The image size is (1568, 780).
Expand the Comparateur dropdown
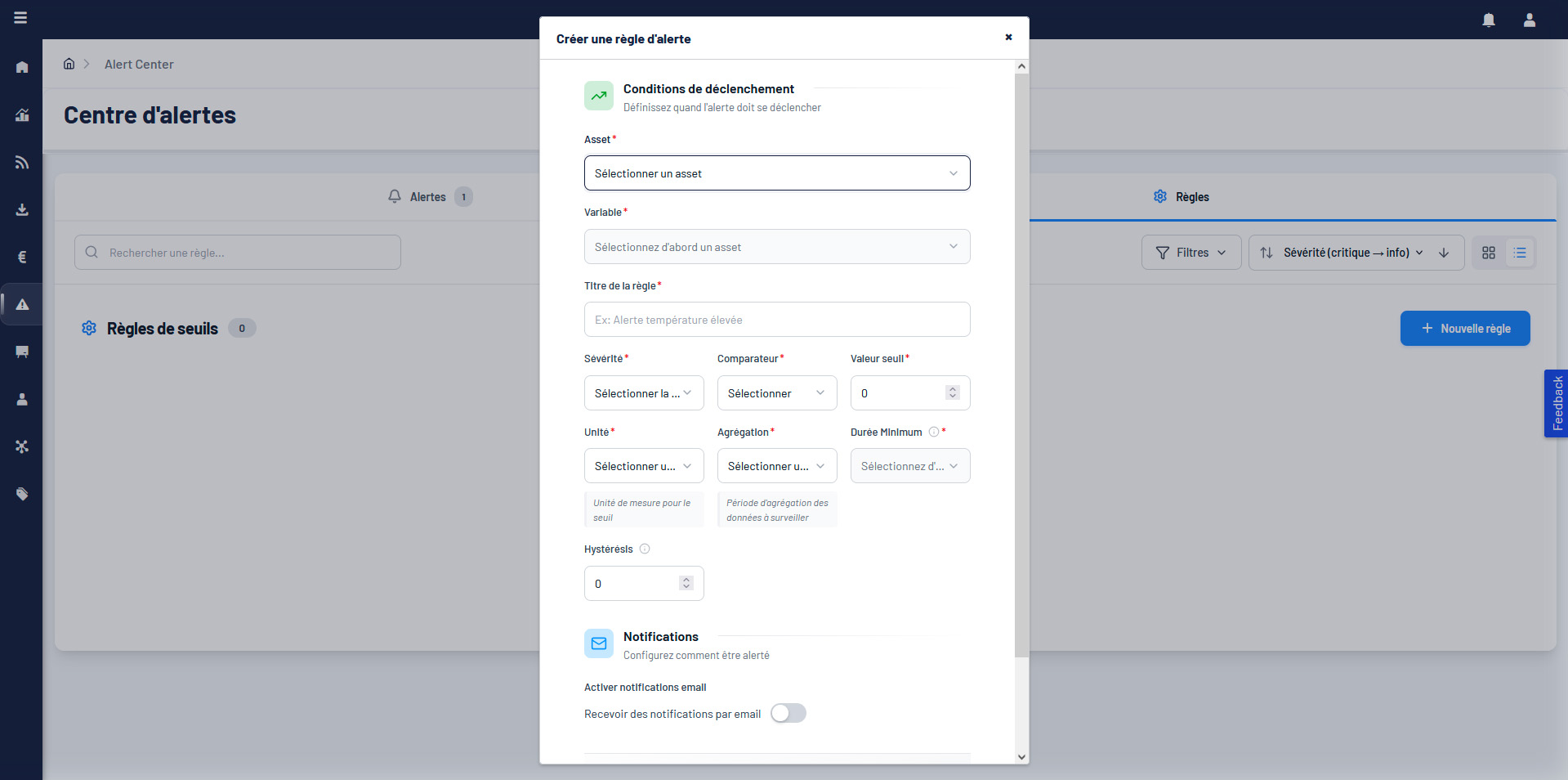pos(776,393)
